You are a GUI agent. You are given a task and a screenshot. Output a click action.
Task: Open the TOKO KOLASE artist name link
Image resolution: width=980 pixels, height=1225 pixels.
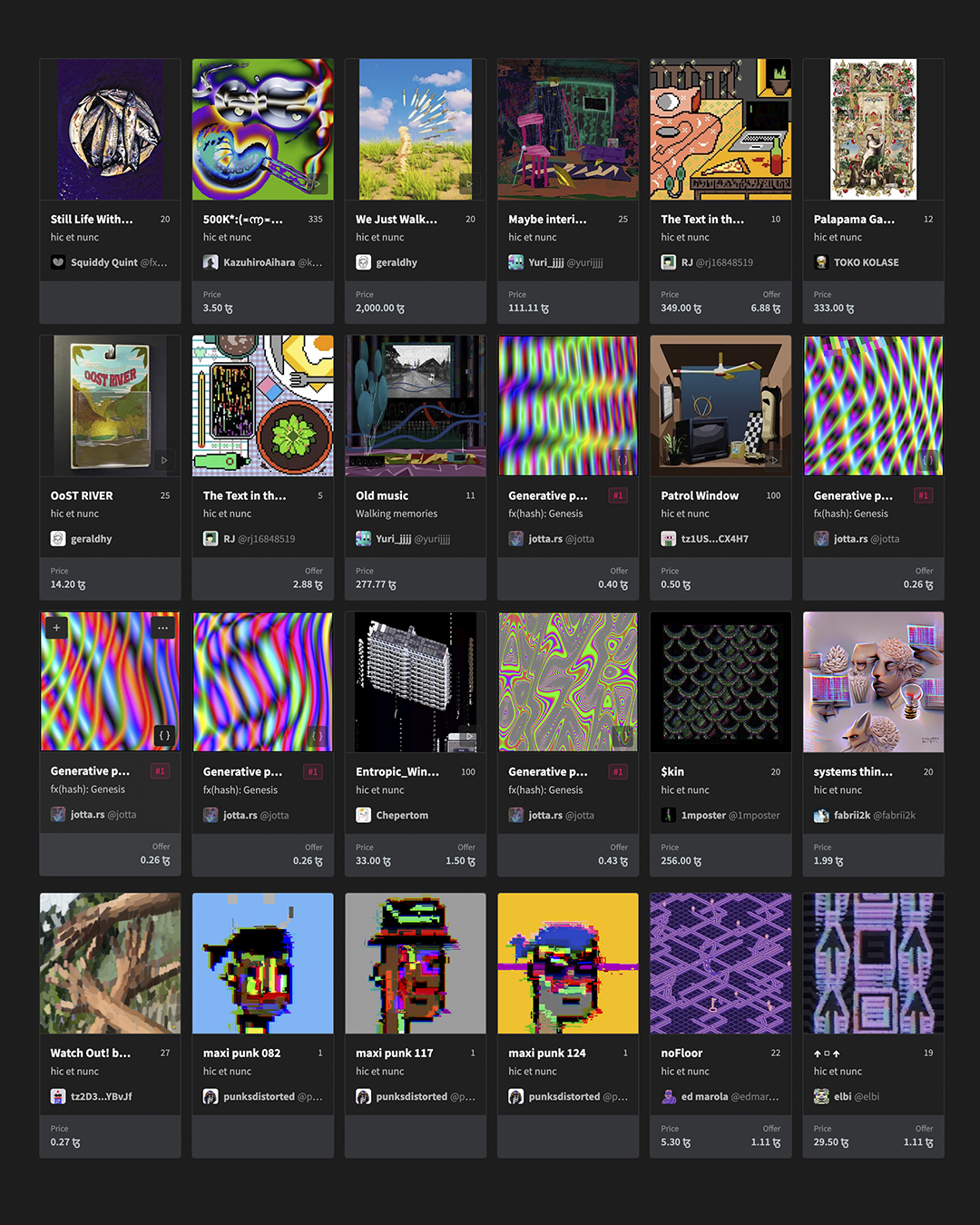coord(867,262)
